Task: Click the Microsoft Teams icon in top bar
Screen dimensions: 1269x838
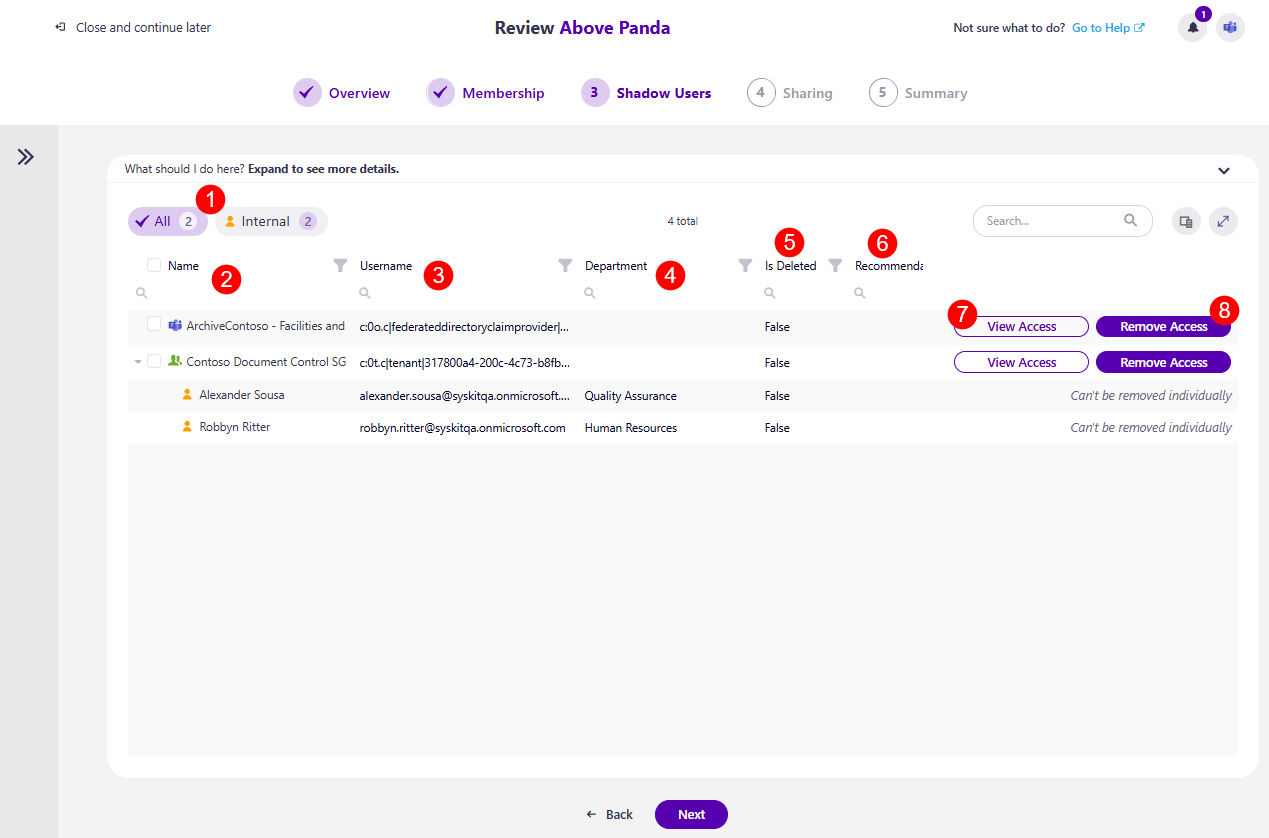Action: pos(1229,27)
